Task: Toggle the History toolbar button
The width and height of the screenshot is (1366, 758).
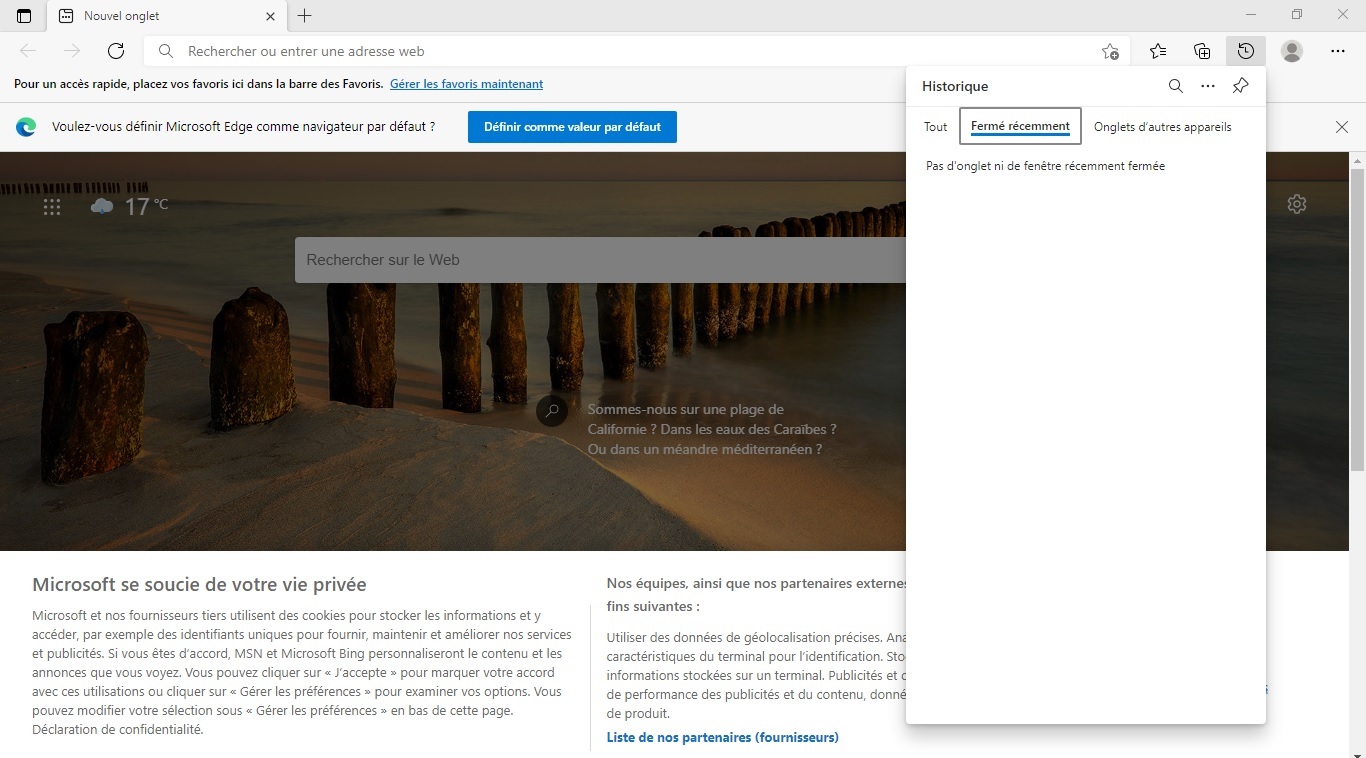Action: tap(1246, 51)
